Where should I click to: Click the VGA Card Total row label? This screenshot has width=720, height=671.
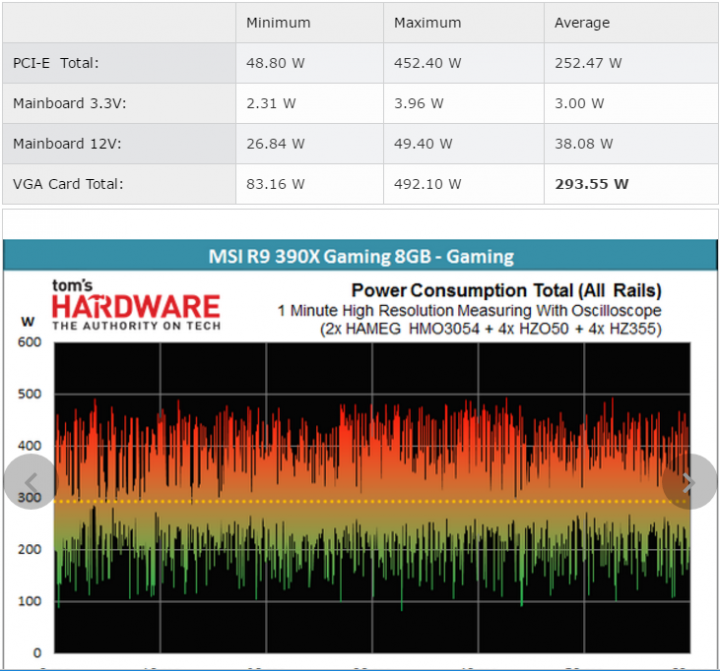pos(68,184)
